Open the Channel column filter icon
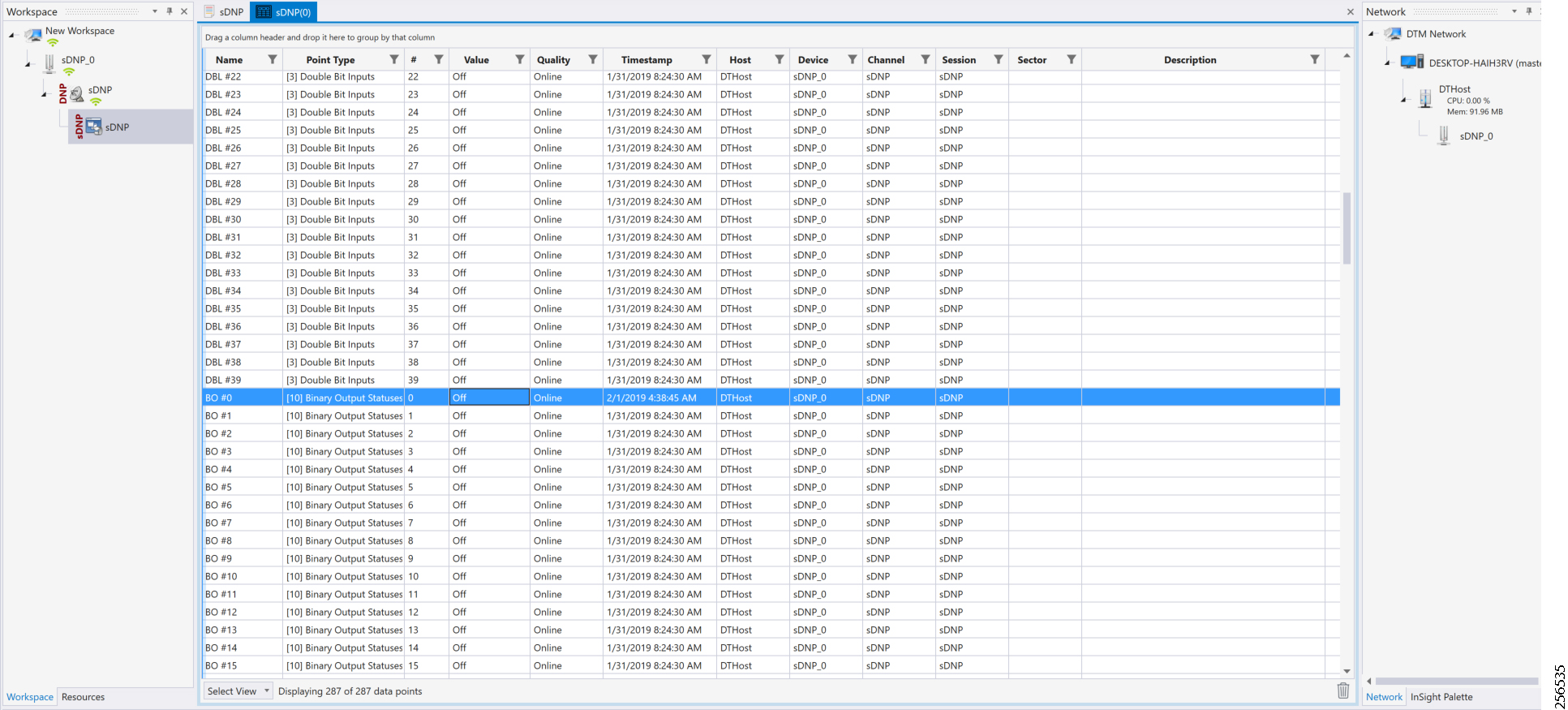This screenshot has height=710, width=1568. click(x=926, y=59)
